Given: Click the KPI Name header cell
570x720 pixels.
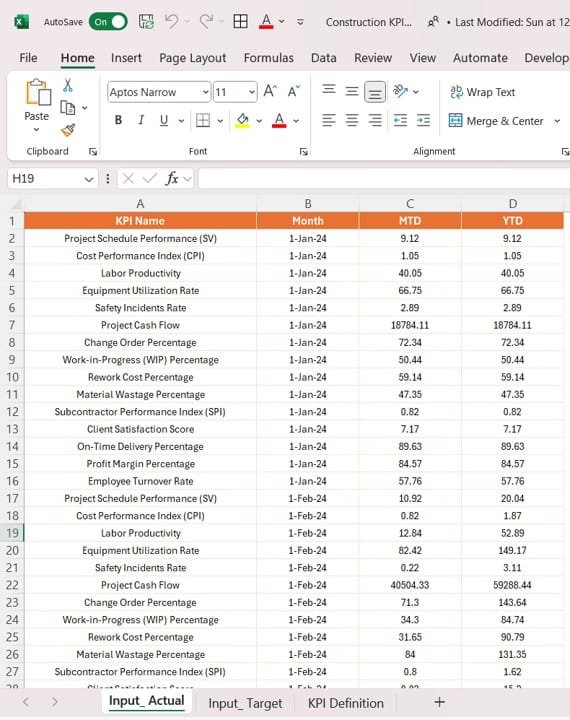Looking at the screenshot, I should coord(140,221).
